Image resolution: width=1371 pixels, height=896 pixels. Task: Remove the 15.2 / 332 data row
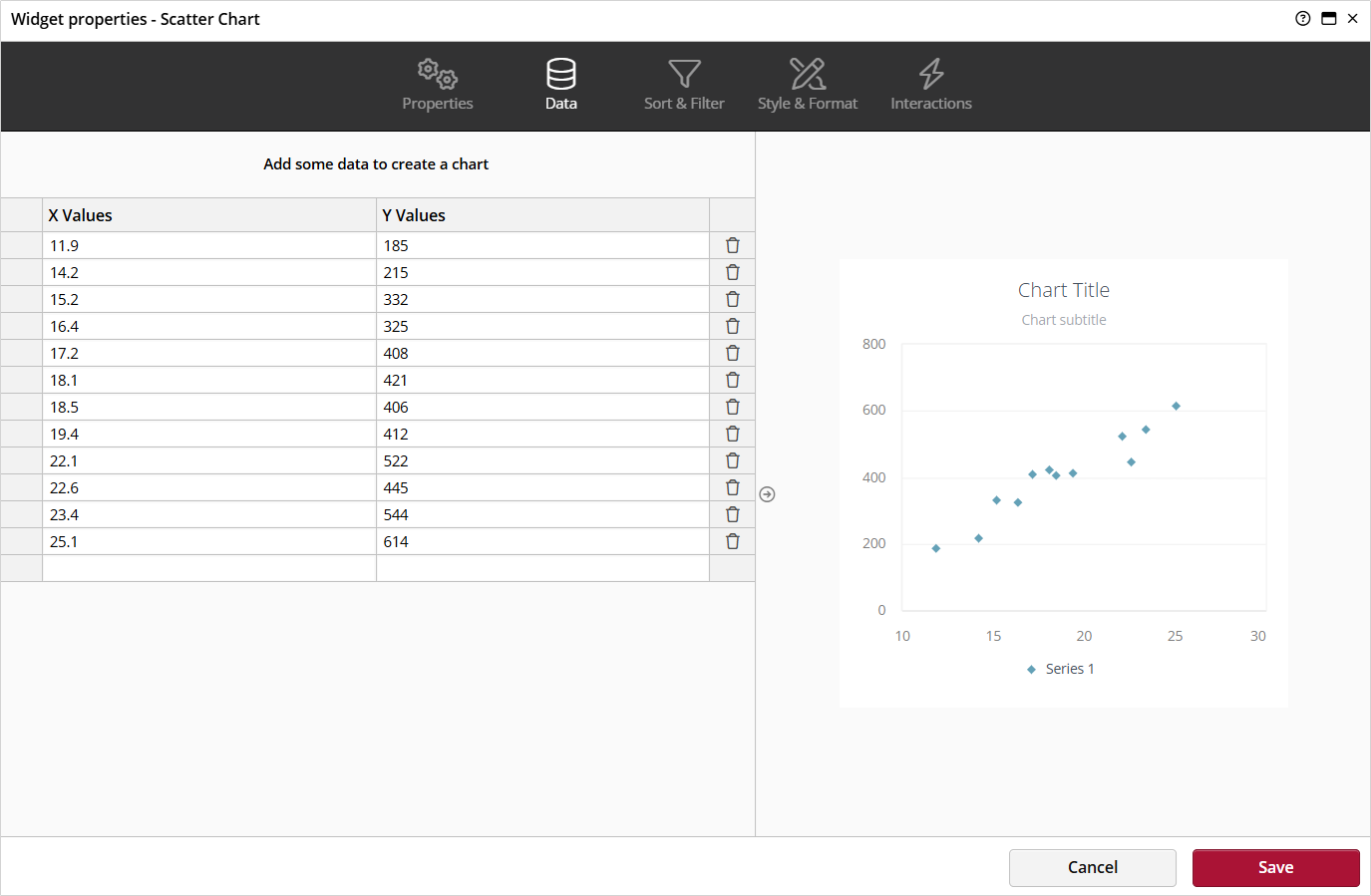tap(733, 299)
